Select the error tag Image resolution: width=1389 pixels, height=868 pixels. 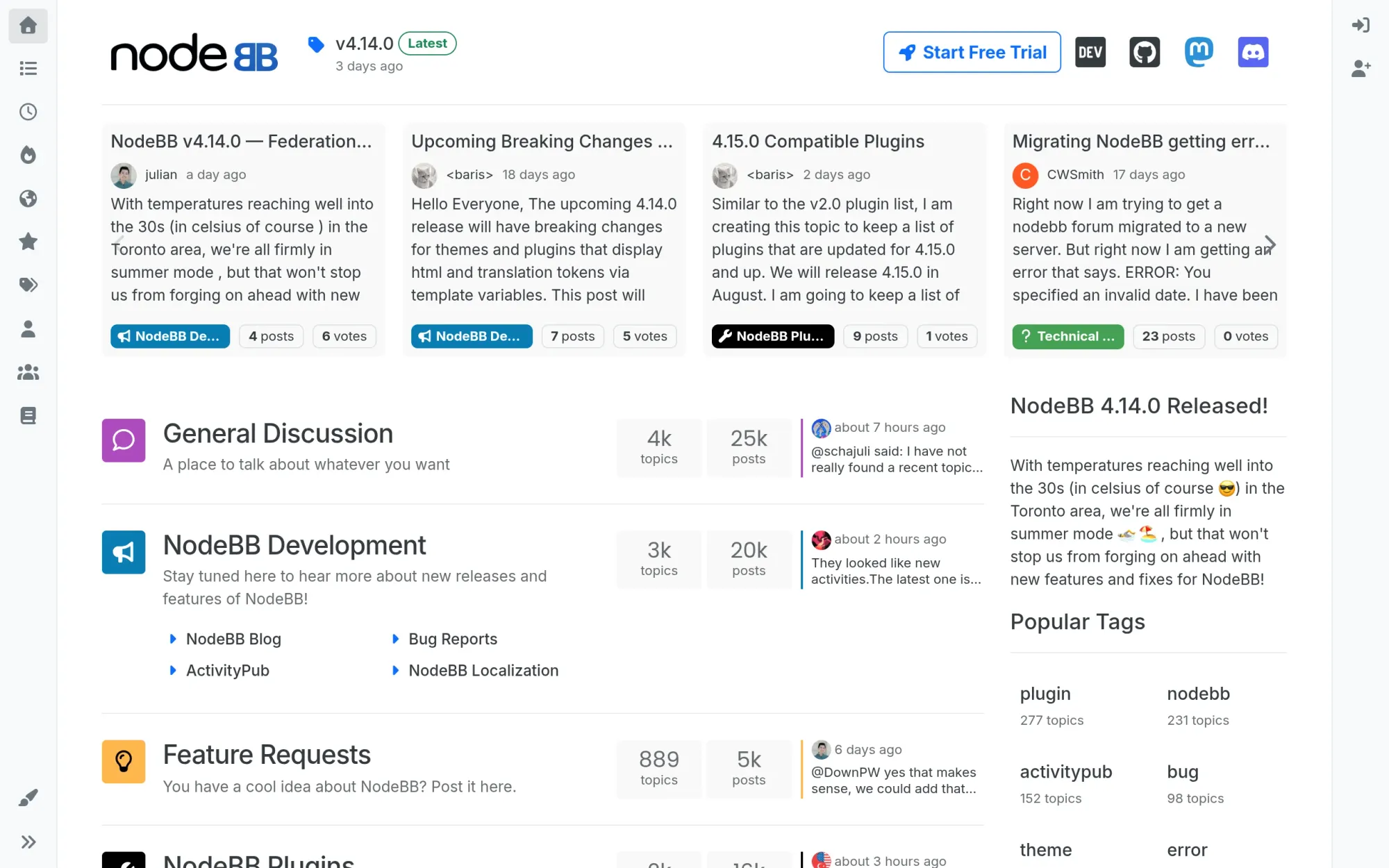1187,850
